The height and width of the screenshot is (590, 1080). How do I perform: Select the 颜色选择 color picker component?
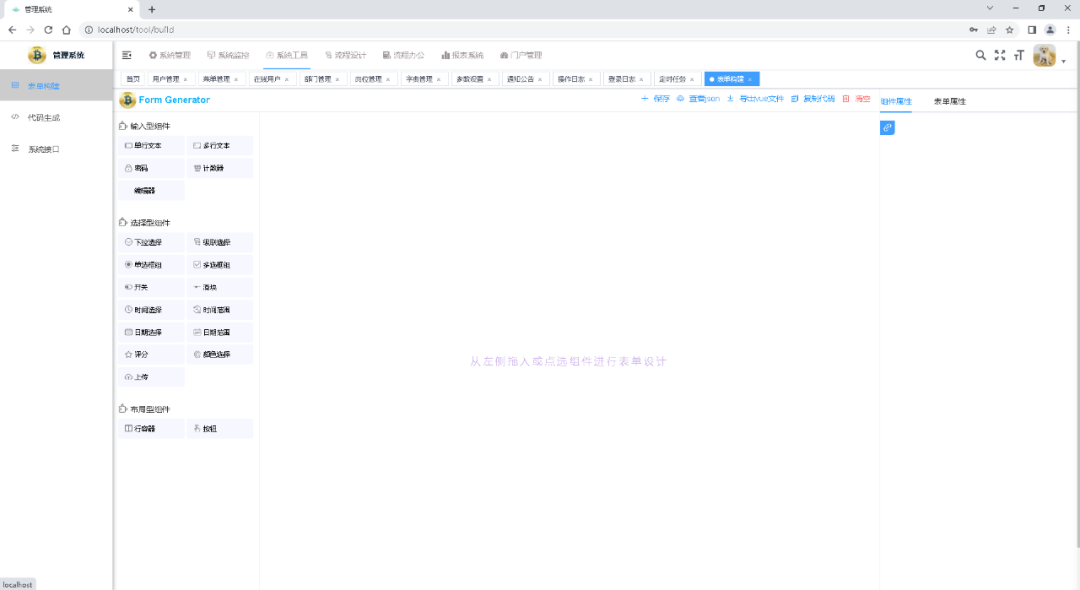pyautogui.click(x=219, y=354)
